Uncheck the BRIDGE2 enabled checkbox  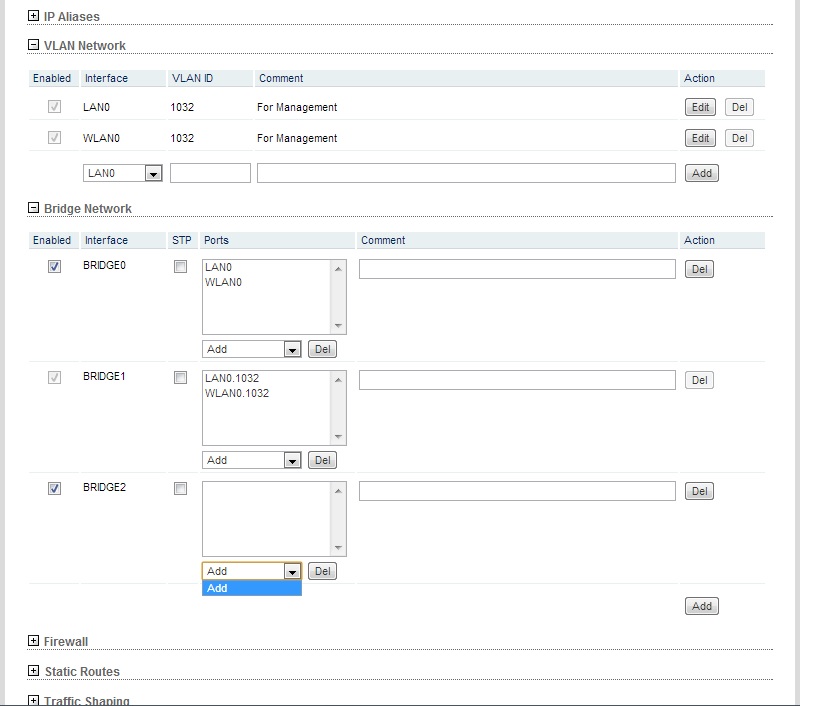pos(54,489)
